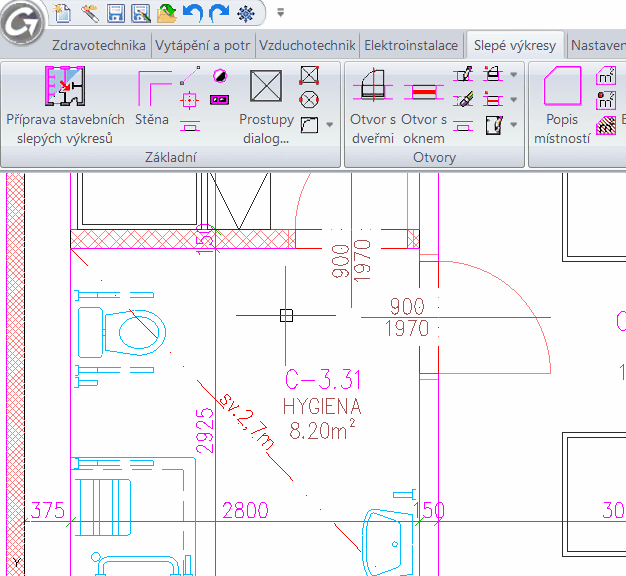This screenshot has width=626, height=576.
Task: Expand the Quick Access Toolbar customize arrow
Action: [280, 14]
